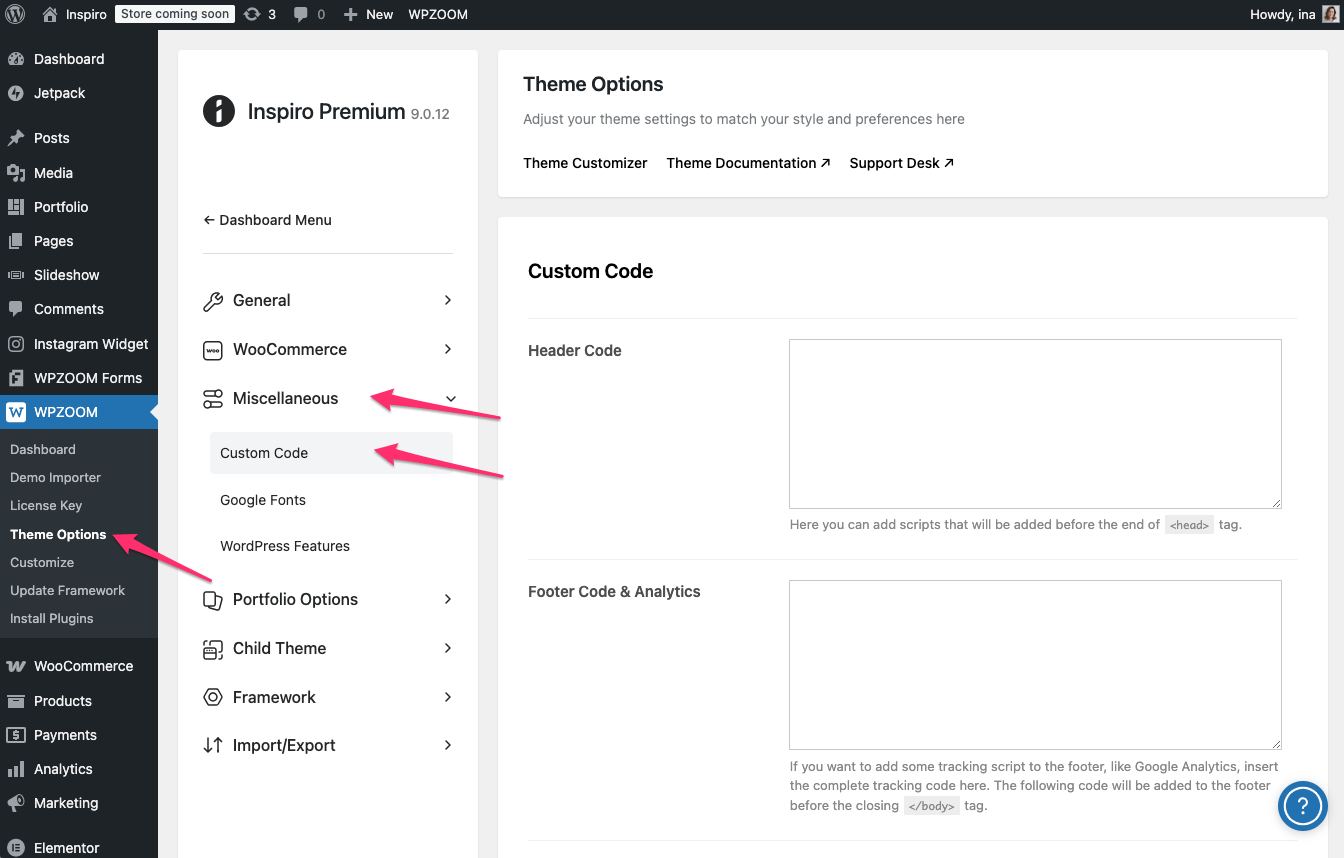
Task: Select Google Fonts submenu item
Action: [263, 500]
